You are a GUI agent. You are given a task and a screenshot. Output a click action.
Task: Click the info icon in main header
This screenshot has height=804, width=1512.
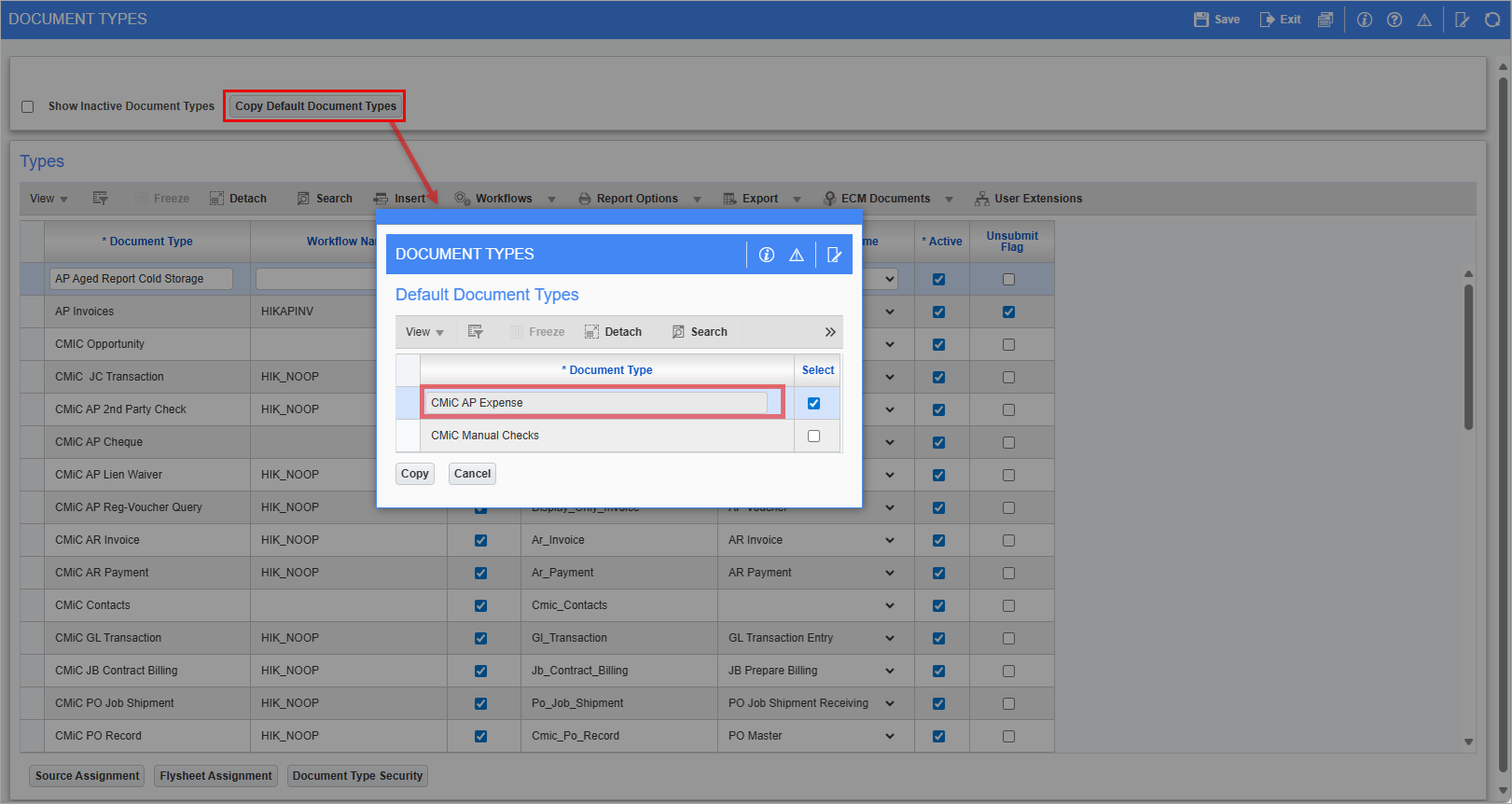(x=1365, y=20)
